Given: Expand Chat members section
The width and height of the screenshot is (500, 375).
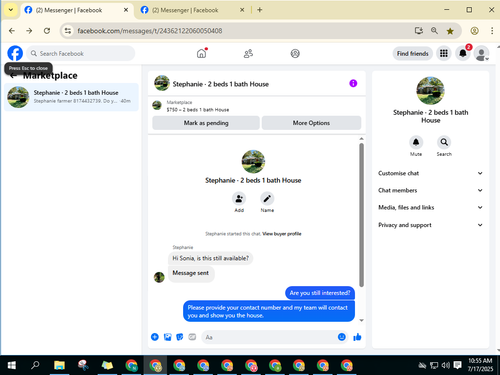Looking at the screenshot, I should tap(430, 190).
